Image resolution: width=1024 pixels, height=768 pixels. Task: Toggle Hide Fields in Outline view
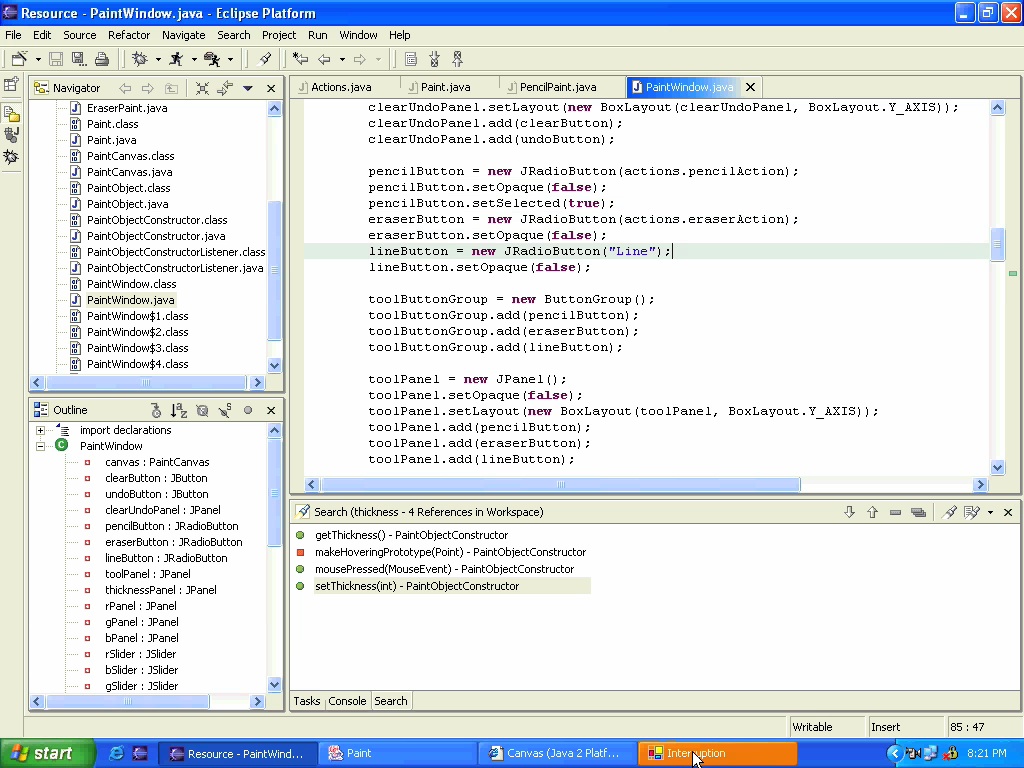tap(202, 410)
